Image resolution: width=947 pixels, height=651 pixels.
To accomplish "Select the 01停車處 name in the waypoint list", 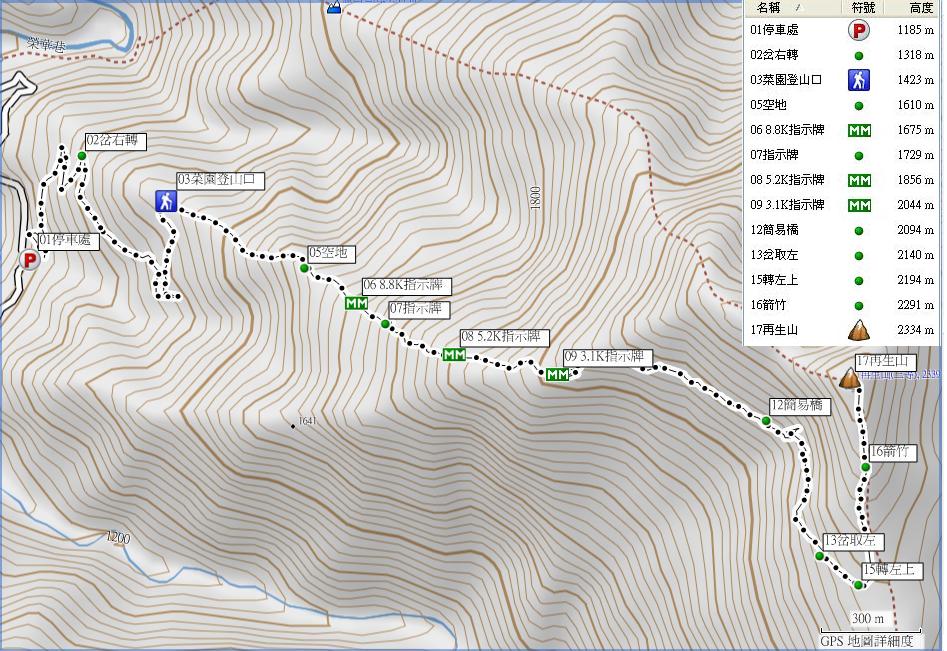I will click(x=774, y=30).
